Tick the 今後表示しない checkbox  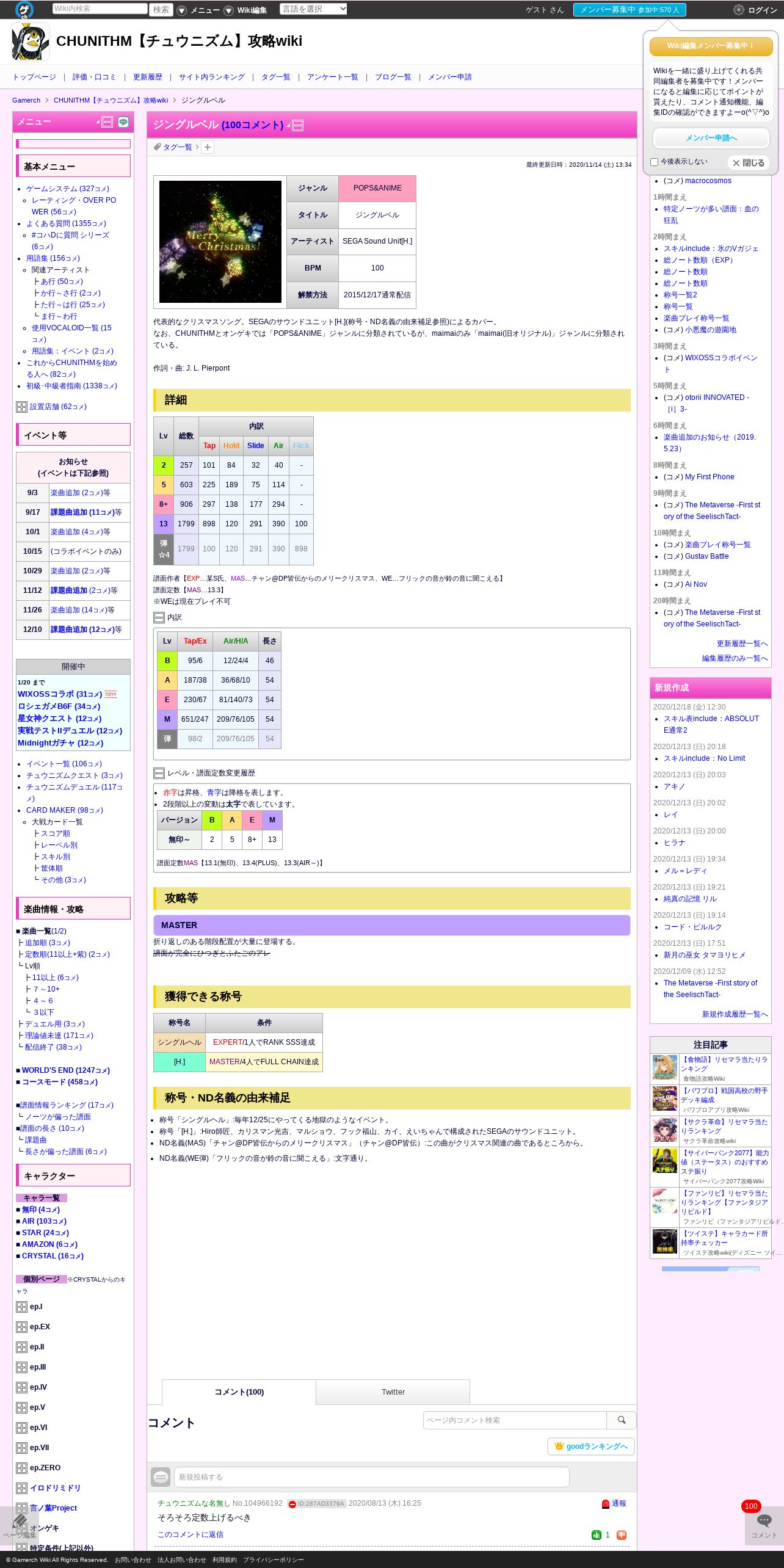tap(655, 162)
